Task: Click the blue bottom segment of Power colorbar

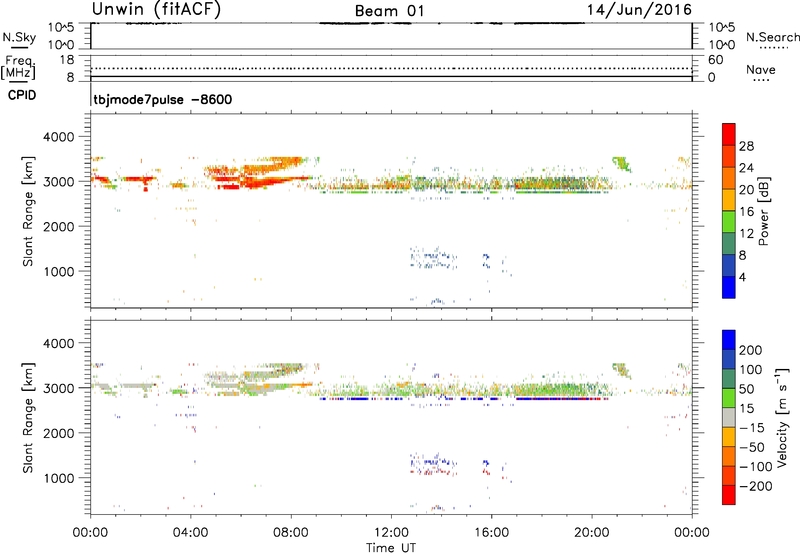Action: point(729,287)
